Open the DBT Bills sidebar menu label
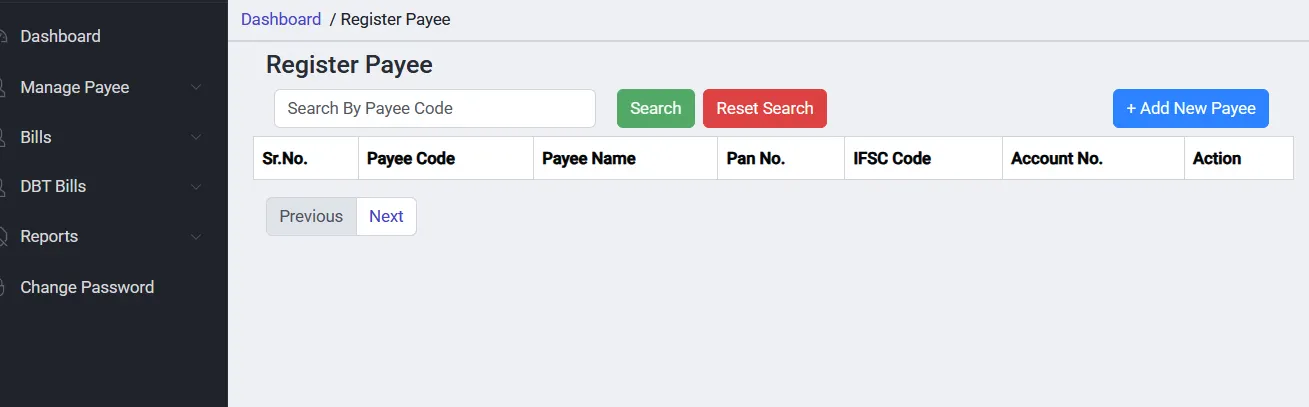 (53, 187)
